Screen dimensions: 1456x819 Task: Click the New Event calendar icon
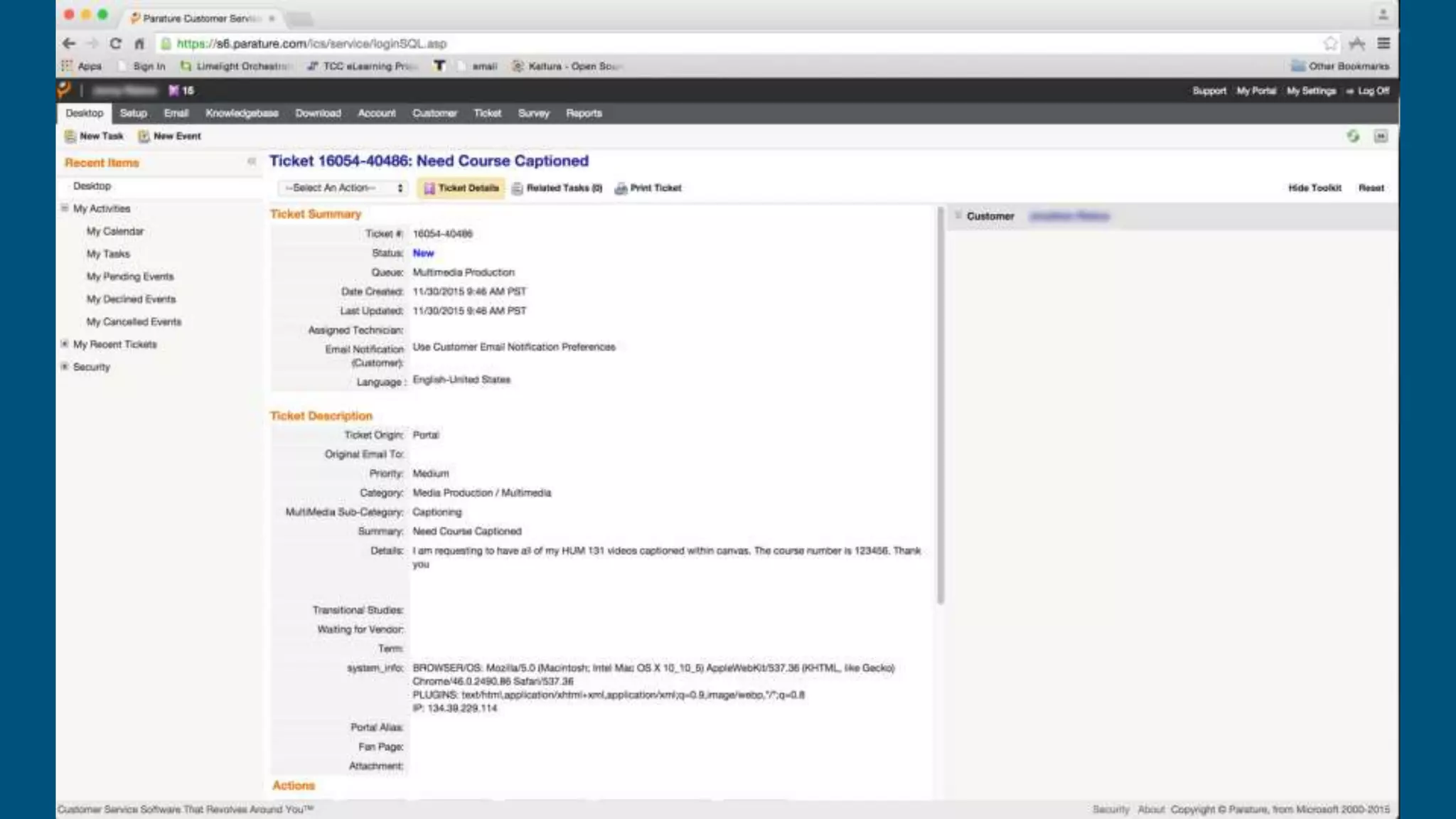tap(144, 136)
